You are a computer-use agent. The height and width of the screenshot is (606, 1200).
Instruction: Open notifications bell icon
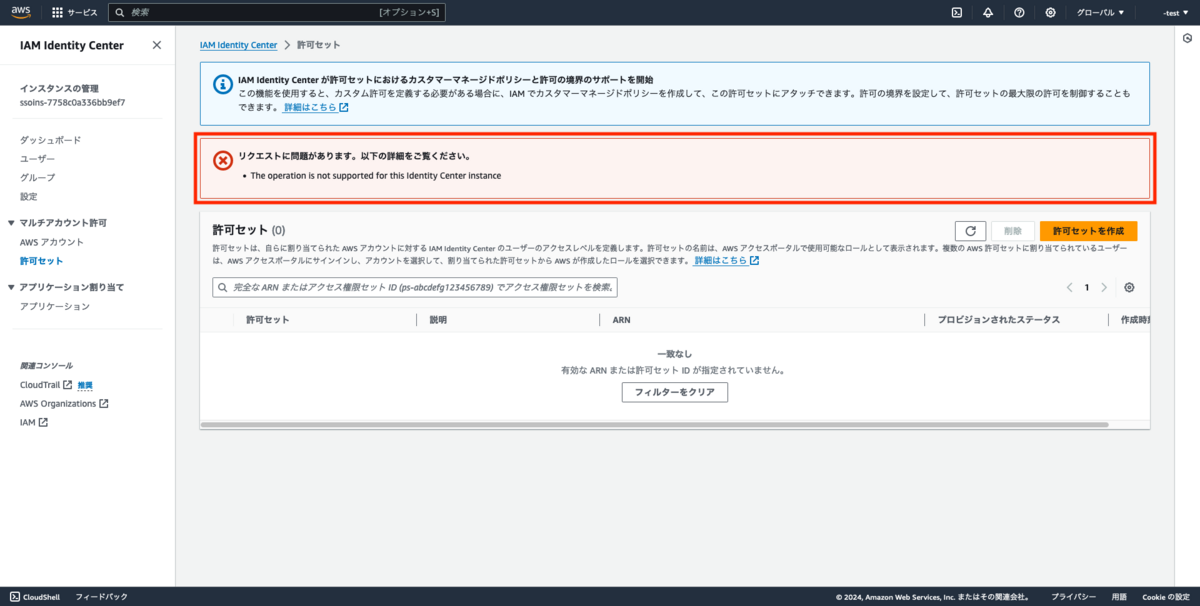click(988, 13)
